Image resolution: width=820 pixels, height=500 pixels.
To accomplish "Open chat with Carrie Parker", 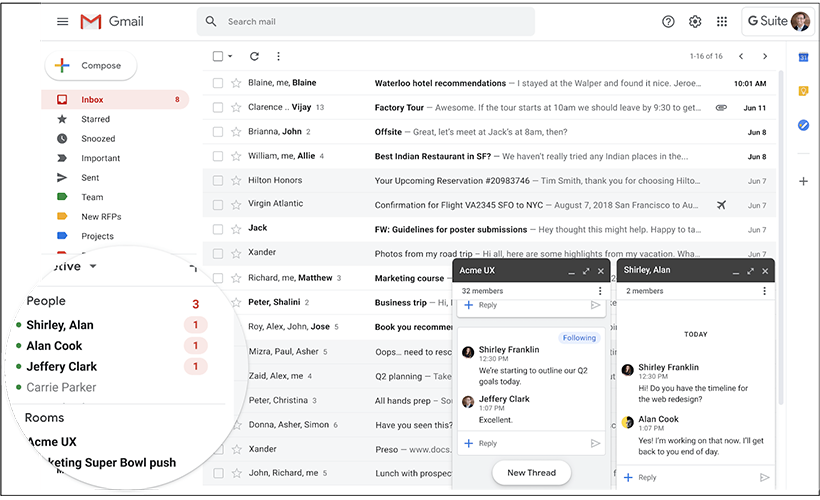I will pos(61,388).
